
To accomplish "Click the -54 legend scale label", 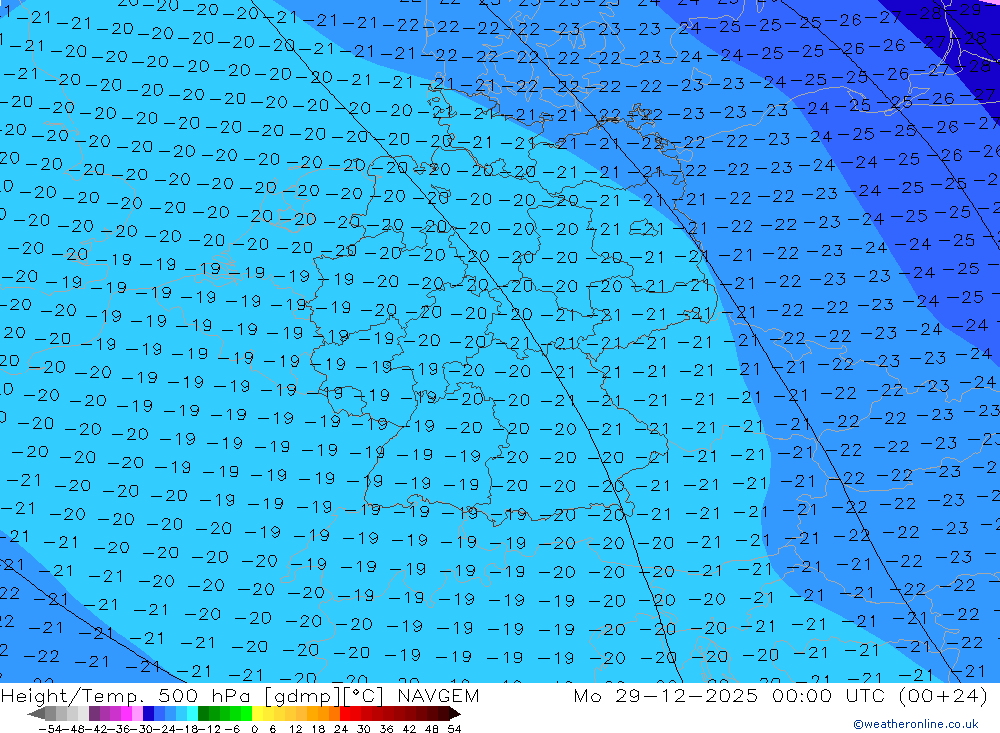I will tap(50, 729).
